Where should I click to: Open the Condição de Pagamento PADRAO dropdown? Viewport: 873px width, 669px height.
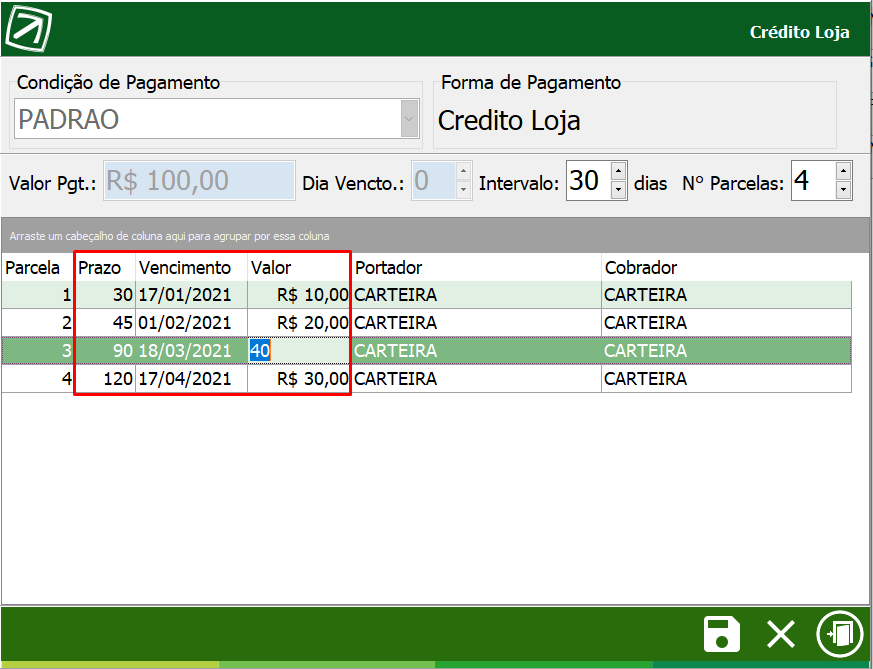tap(409, 119)
